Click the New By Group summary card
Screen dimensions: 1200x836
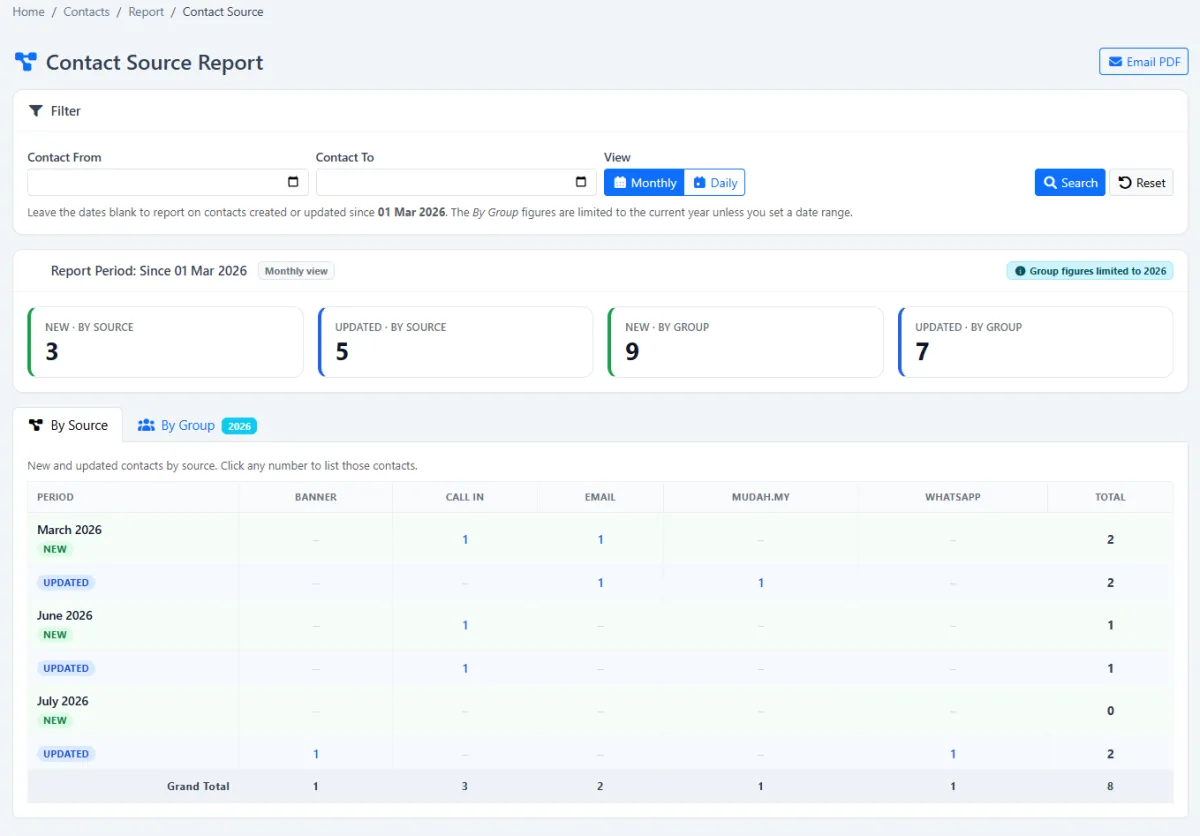click(x=745, y=342)
